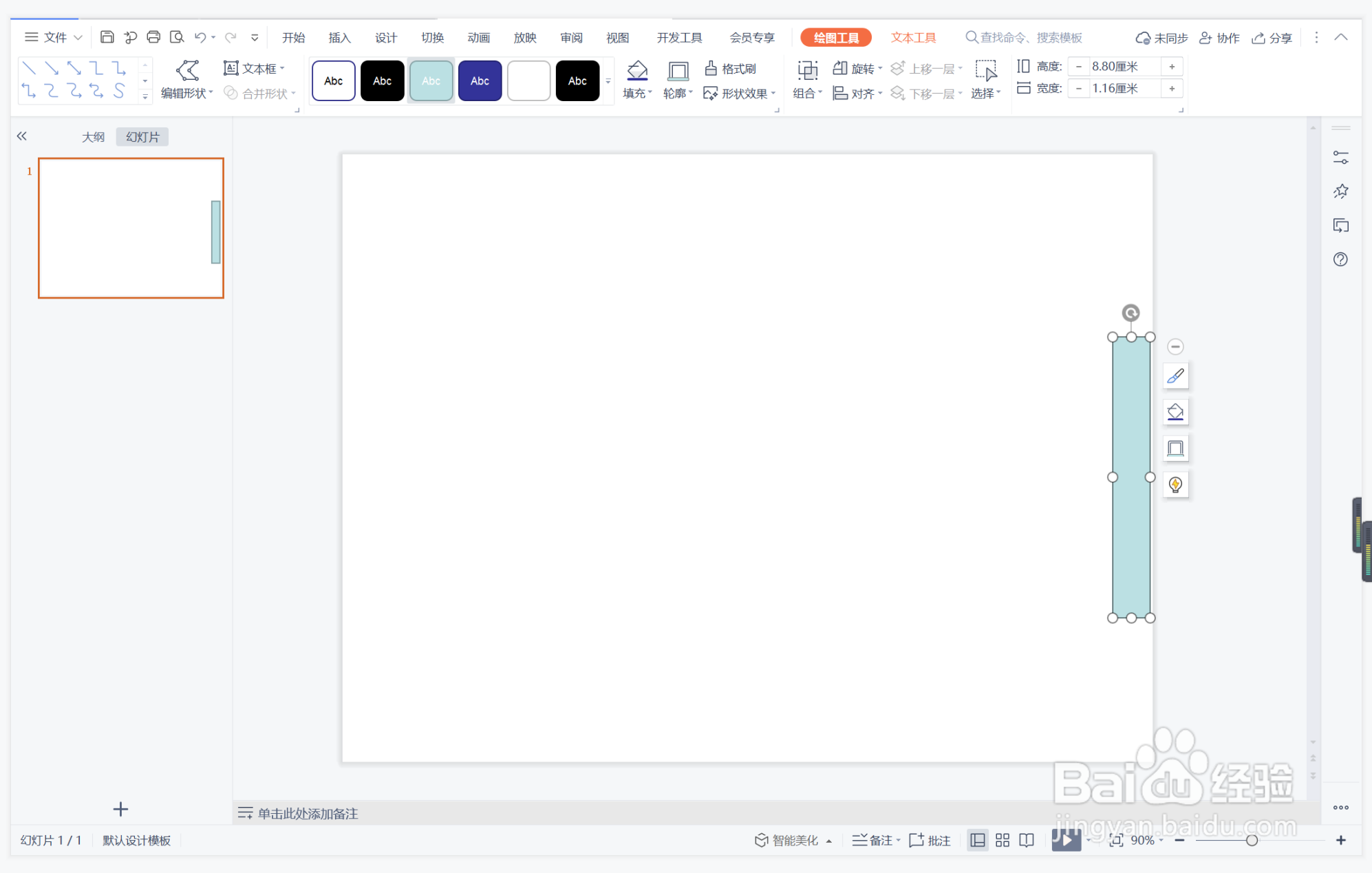Click the save icon in the quick toolbar
Screen dimensions: 1372x873
click(x=107, y=37)
